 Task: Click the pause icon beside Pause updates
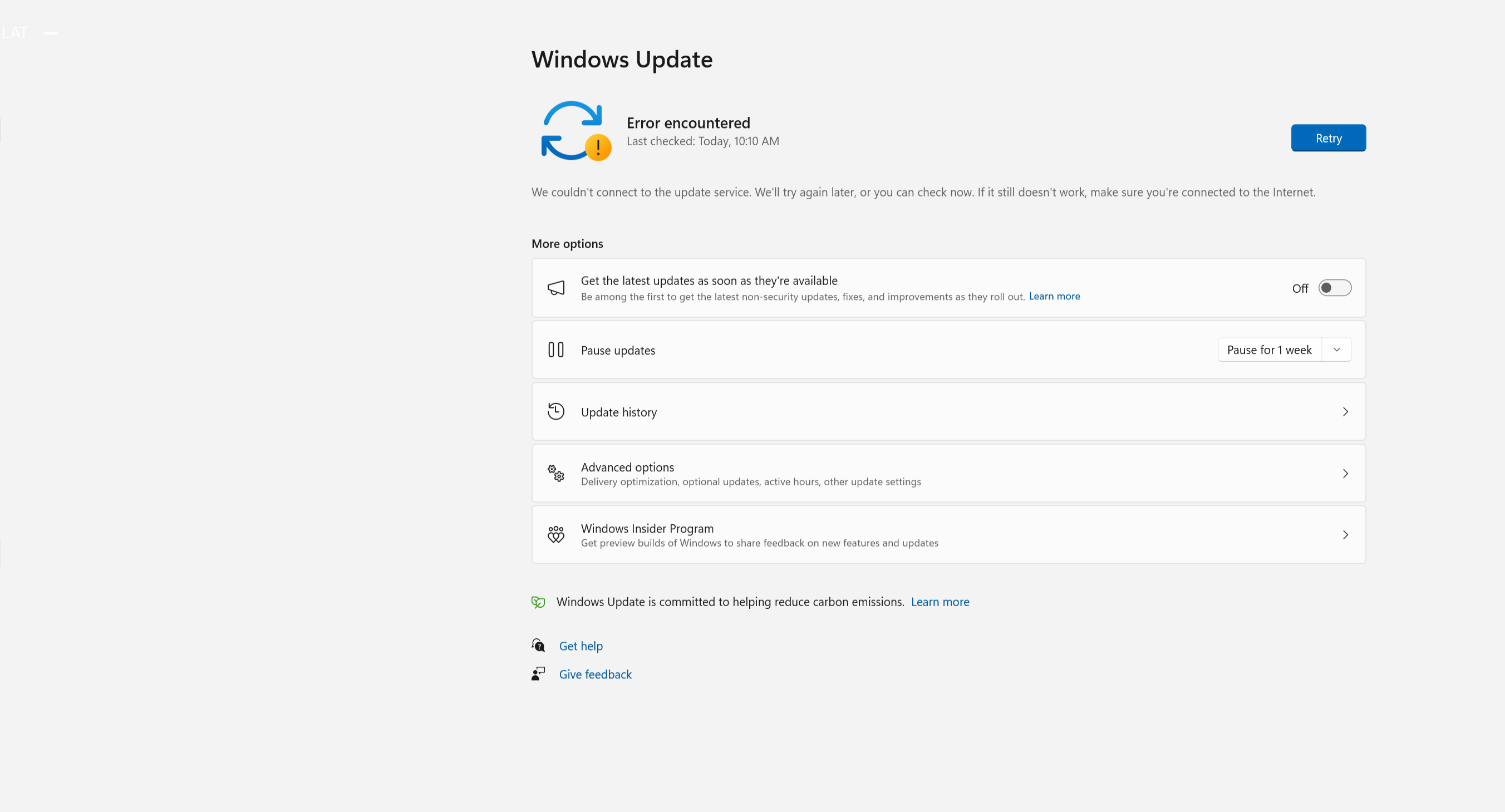pos(555,350)
